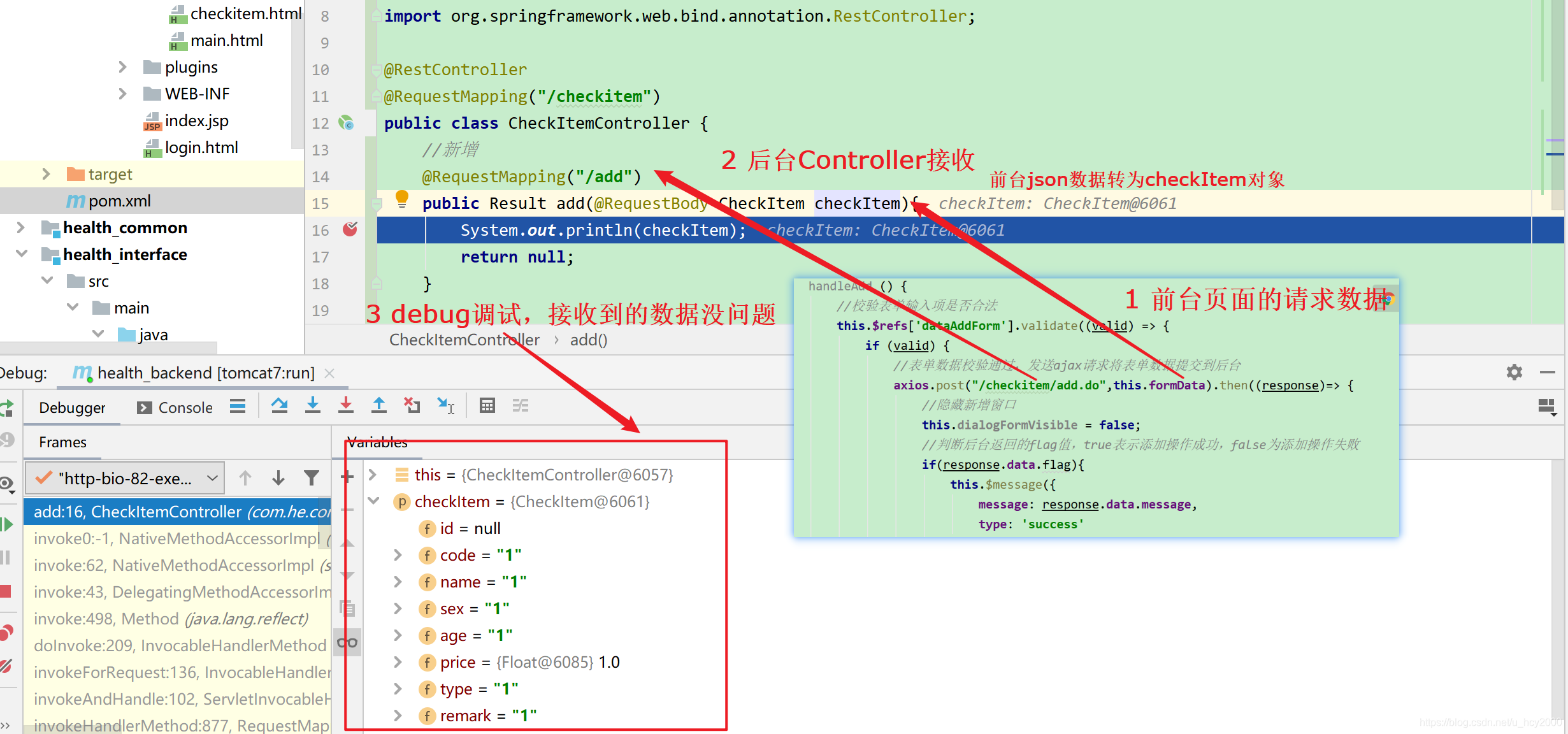Click Evaluate Expression calculator icon
The width and height of the screenshot is (1568, 734).
tap(487, 405)
